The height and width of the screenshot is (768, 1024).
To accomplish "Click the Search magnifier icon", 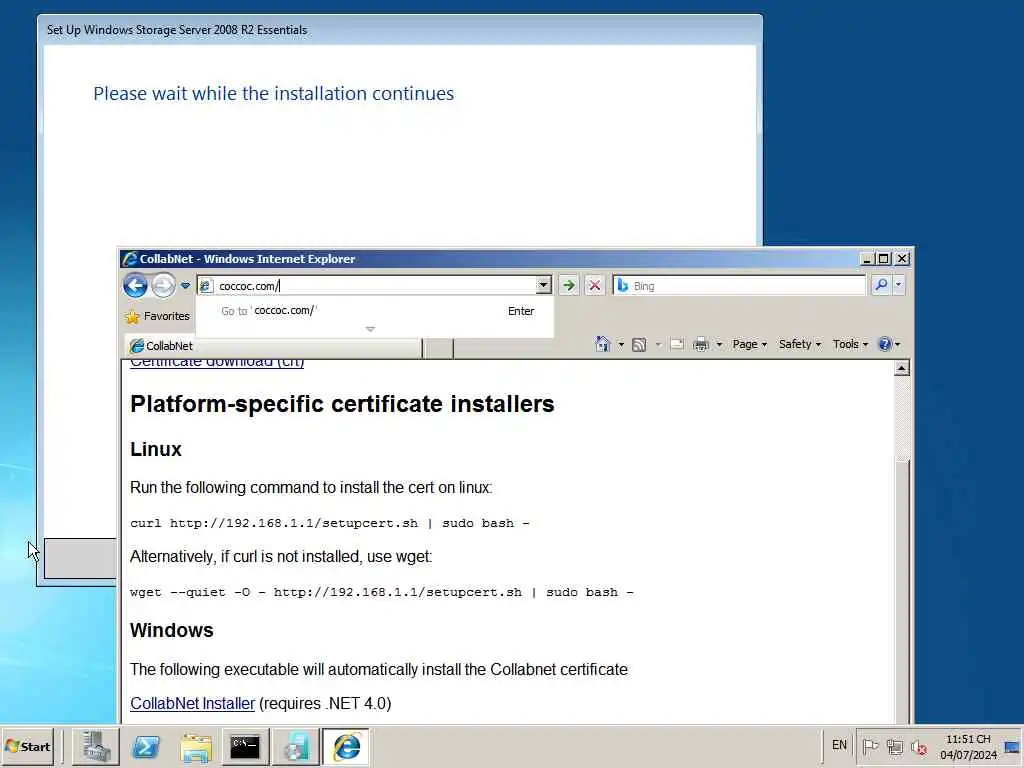I will click(x=882, y=285).
